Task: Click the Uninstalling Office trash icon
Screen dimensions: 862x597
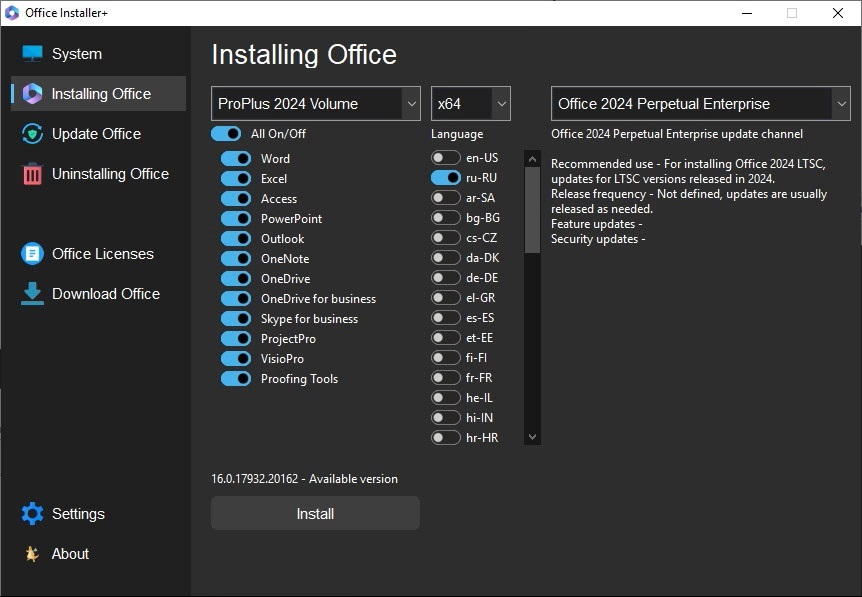Action: [x=32, y=174]
